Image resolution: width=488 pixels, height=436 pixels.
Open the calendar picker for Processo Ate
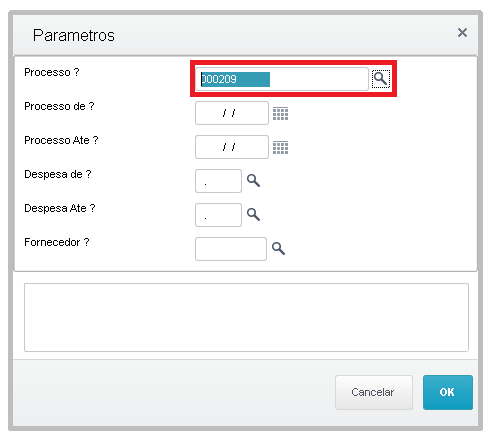[x=280, y=148]
